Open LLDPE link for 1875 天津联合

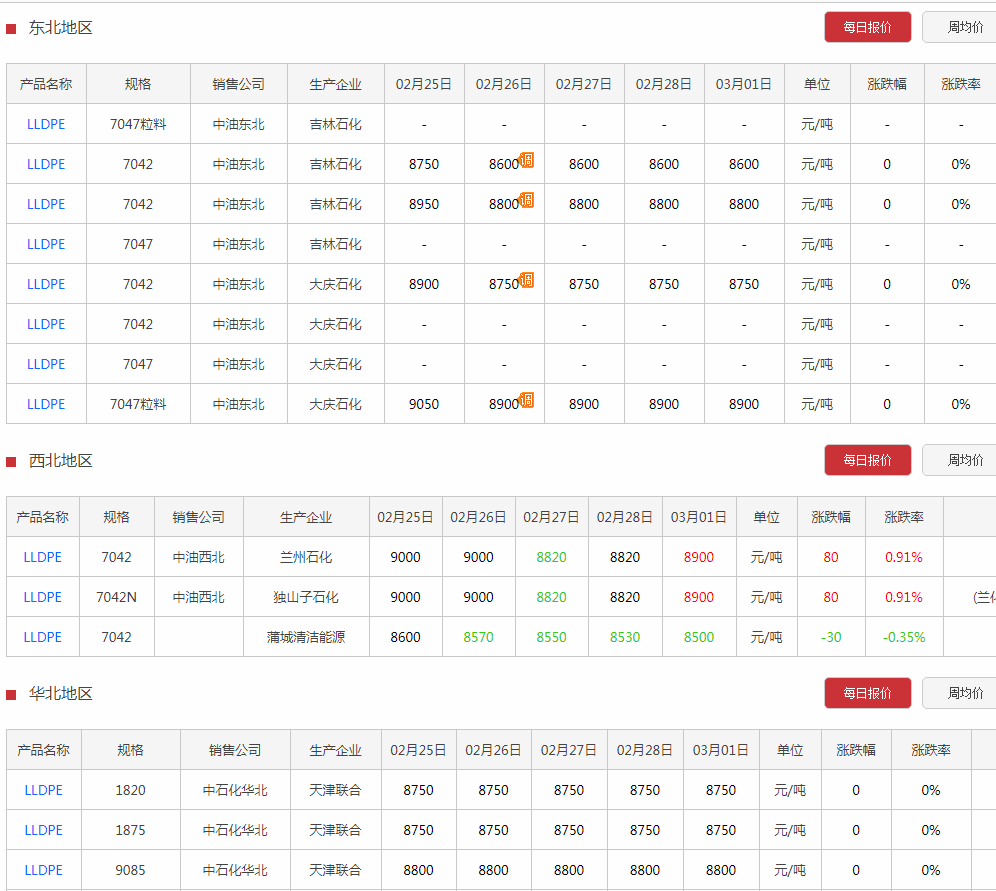(x=43, y=831)
